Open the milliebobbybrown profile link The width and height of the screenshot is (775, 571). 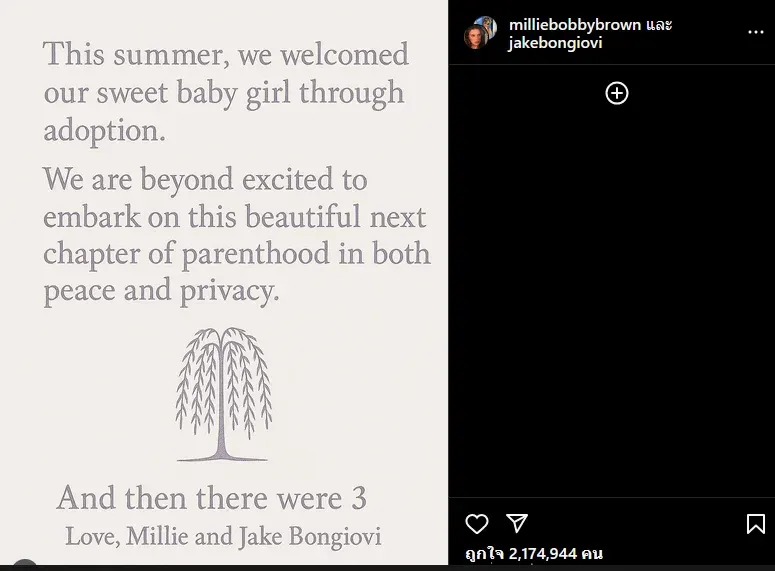point(574,24)
